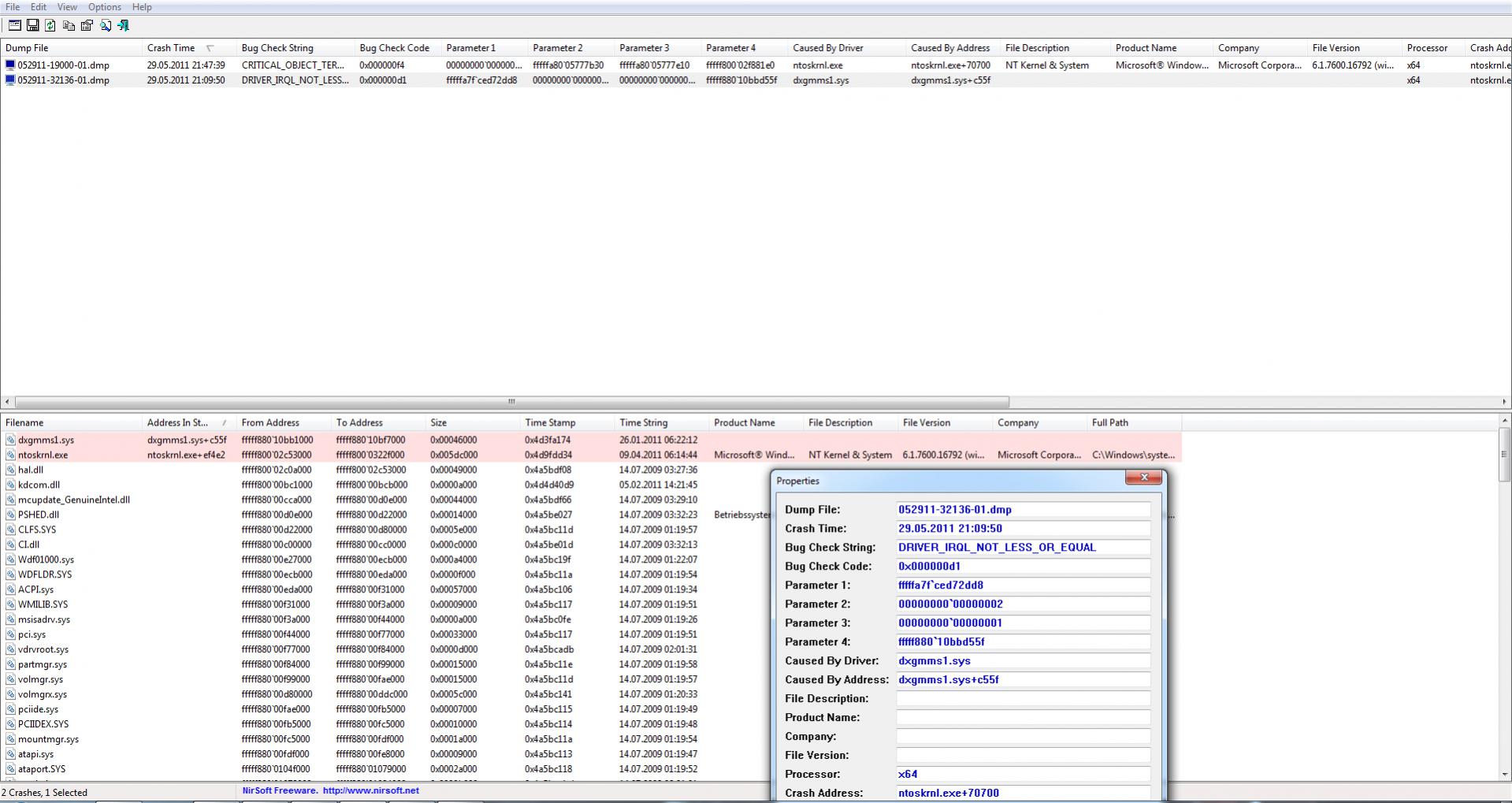Image resolution: width=1512 pixels, height=803 pixels.
Task: Click the Copy Selected Items toolbar icon
Action: coord(69,25)
